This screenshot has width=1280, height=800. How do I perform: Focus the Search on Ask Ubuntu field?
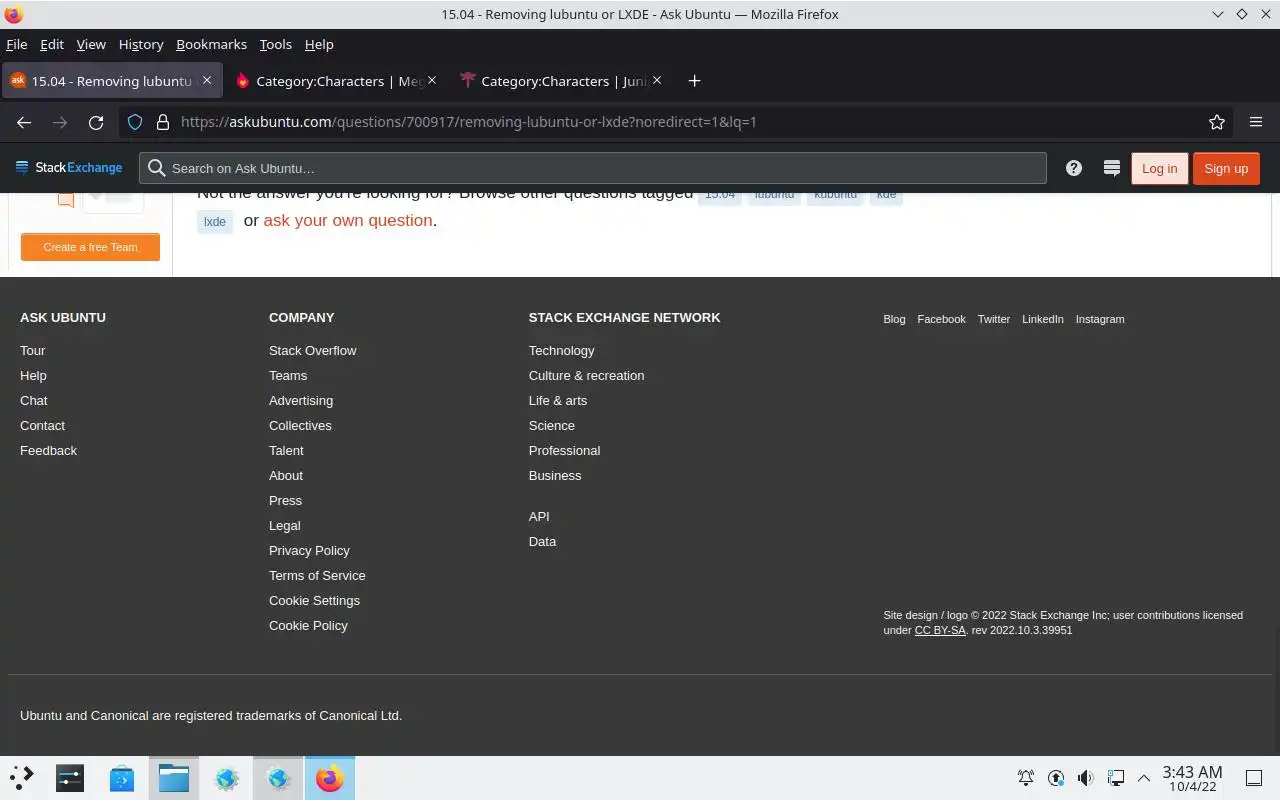pyautogui.click(x=593, y=168)
